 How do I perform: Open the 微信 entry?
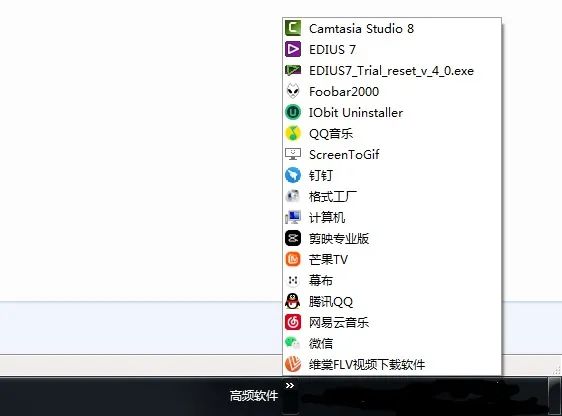pyautogui.click(x=392, y=343)
